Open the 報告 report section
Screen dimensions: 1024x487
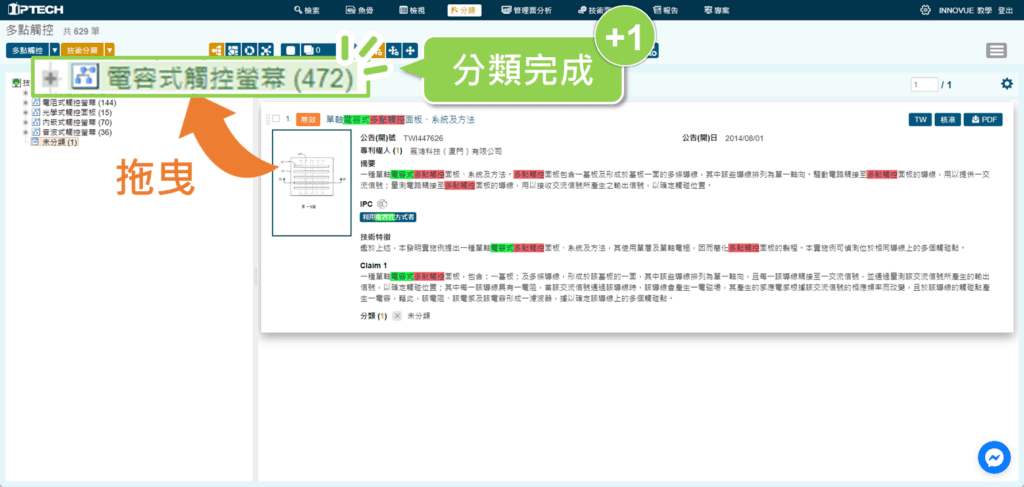[664, 9]
